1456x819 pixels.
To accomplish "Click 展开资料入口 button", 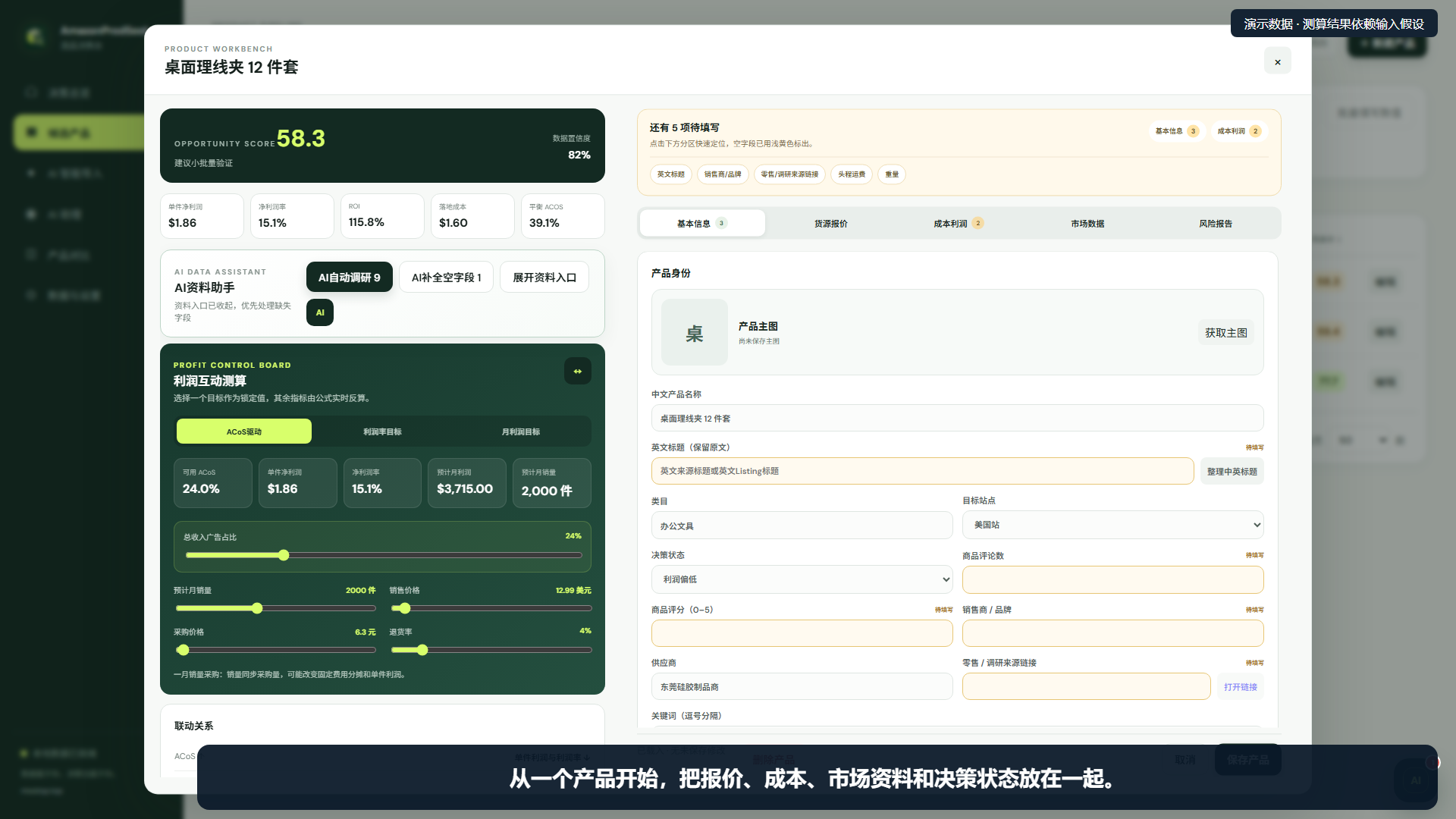I will coord(544,277).
